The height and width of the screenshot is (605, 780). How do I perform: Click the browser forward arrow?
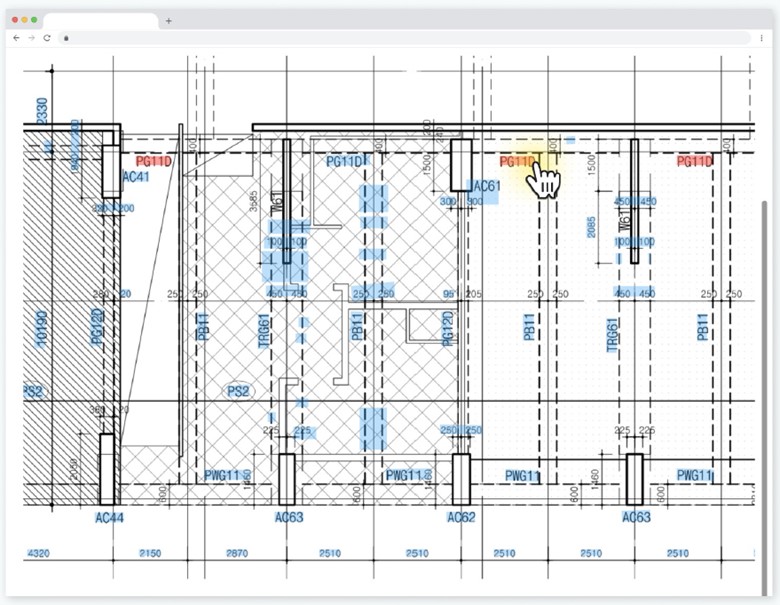coord(31,37)
